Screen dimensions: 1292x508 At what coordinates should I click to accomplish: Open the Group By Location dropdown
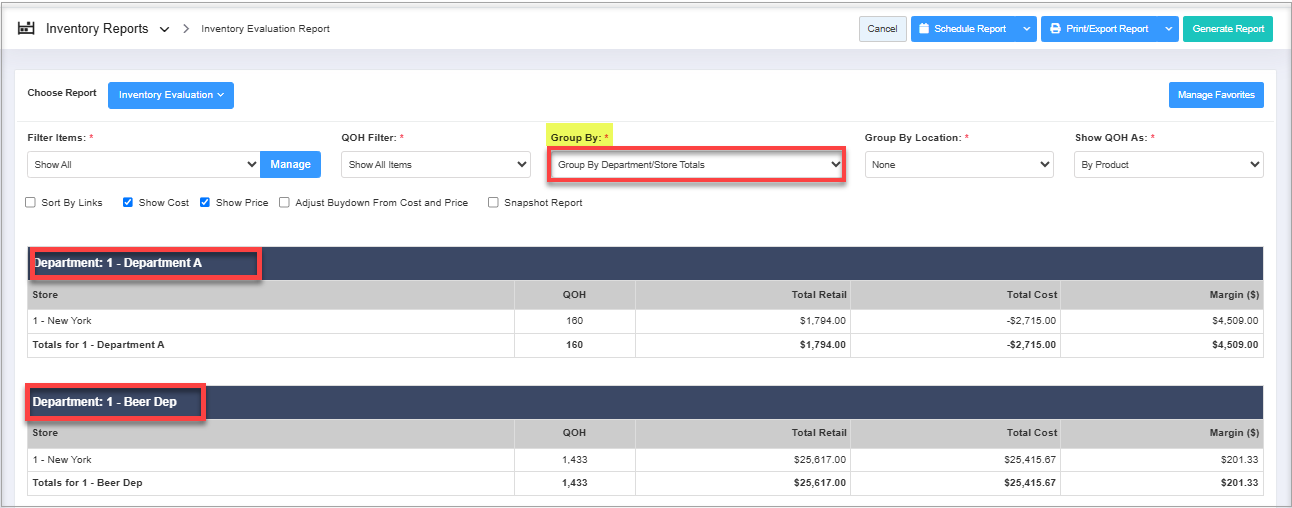click(958, 165)
